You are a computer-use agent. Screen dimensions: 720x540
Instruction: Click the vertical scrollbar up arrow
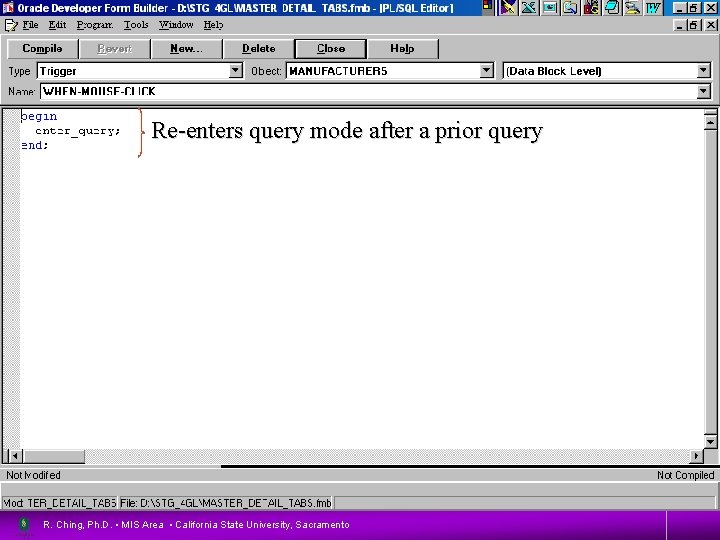tap(710, 123)
